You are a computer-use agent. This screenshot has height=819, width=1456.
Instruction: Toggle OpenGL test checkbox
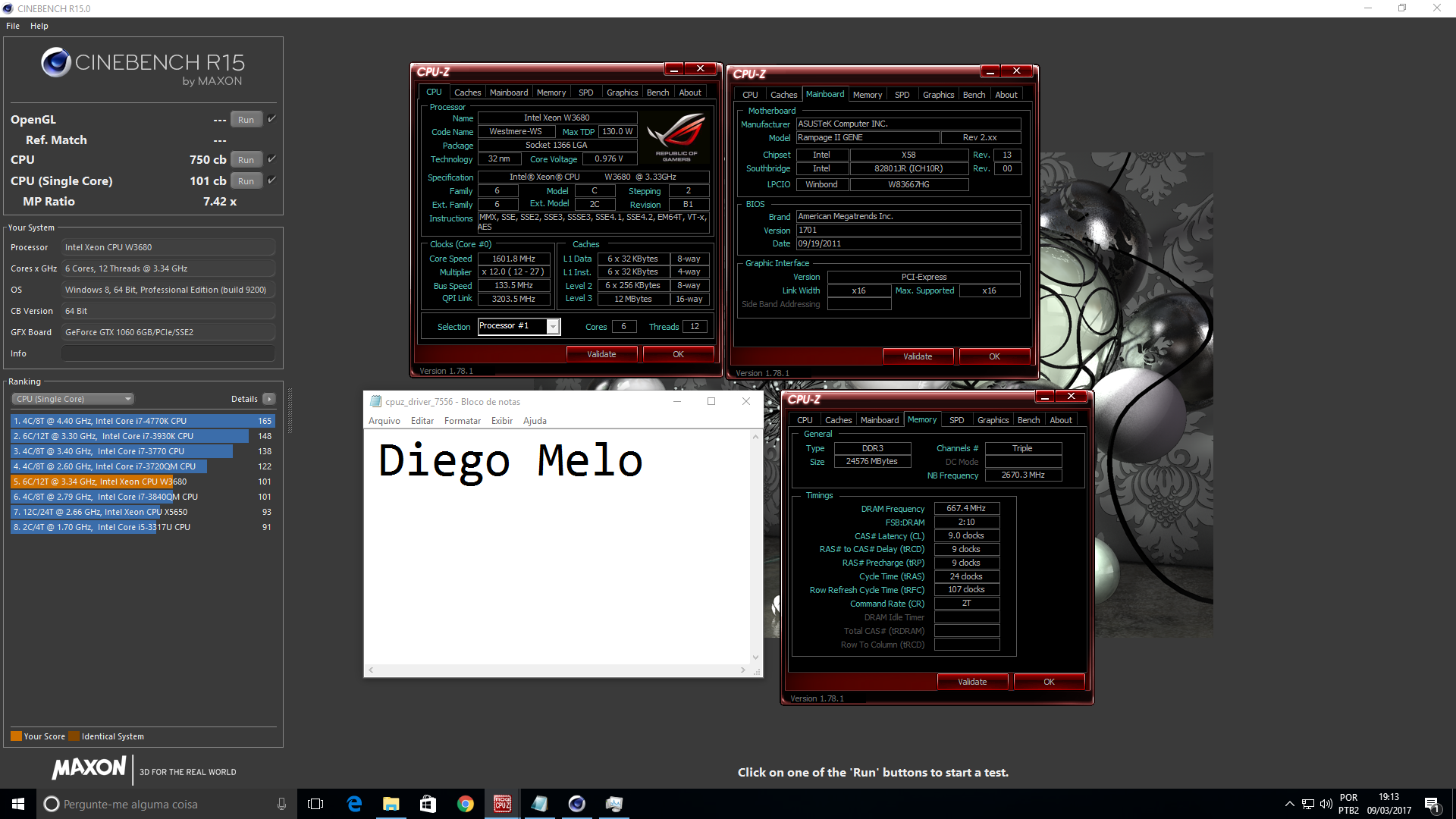coord(271,119)
